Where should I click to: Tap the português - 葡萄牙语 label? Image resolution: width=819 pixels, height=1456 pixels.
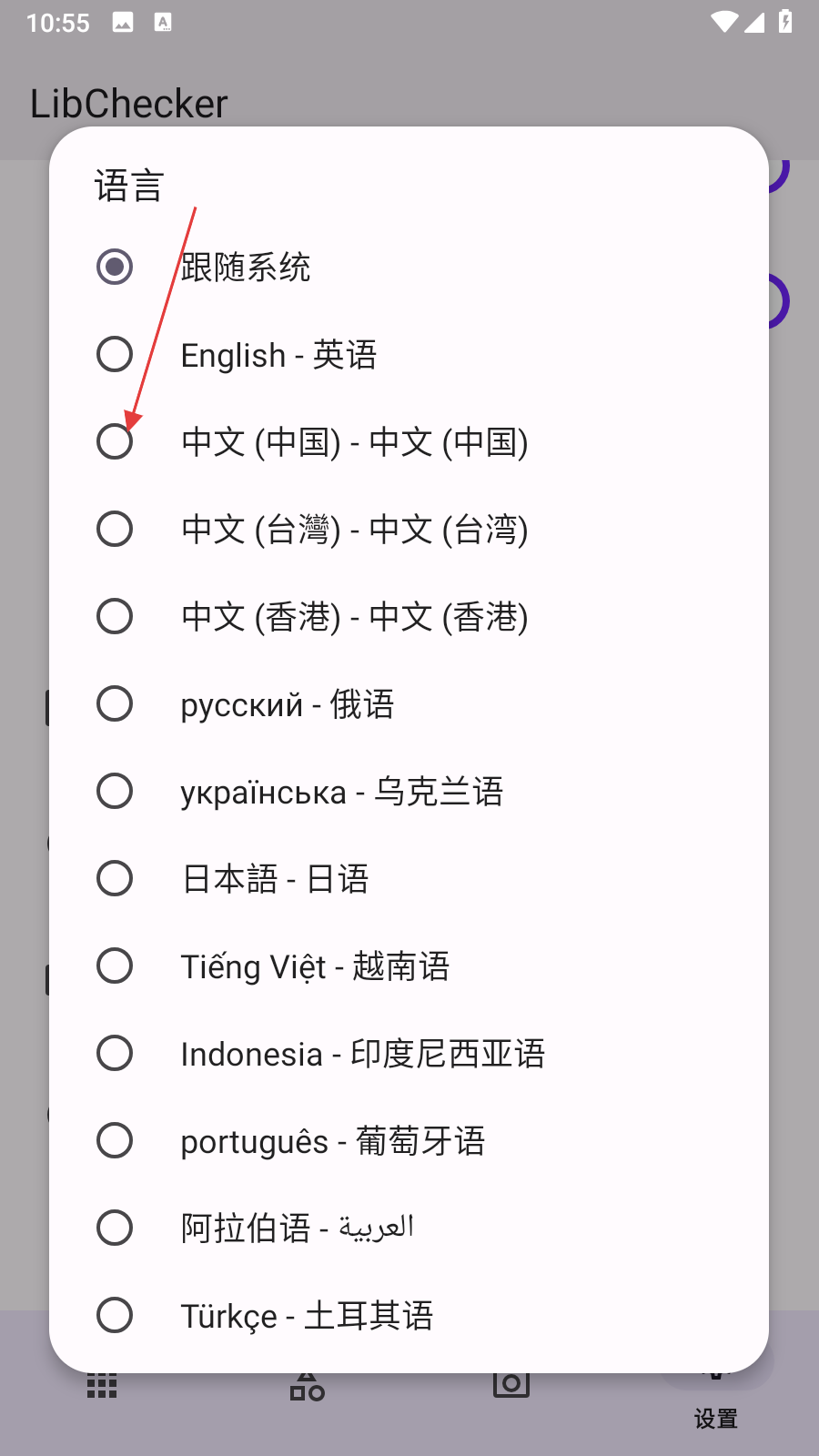333,1141
